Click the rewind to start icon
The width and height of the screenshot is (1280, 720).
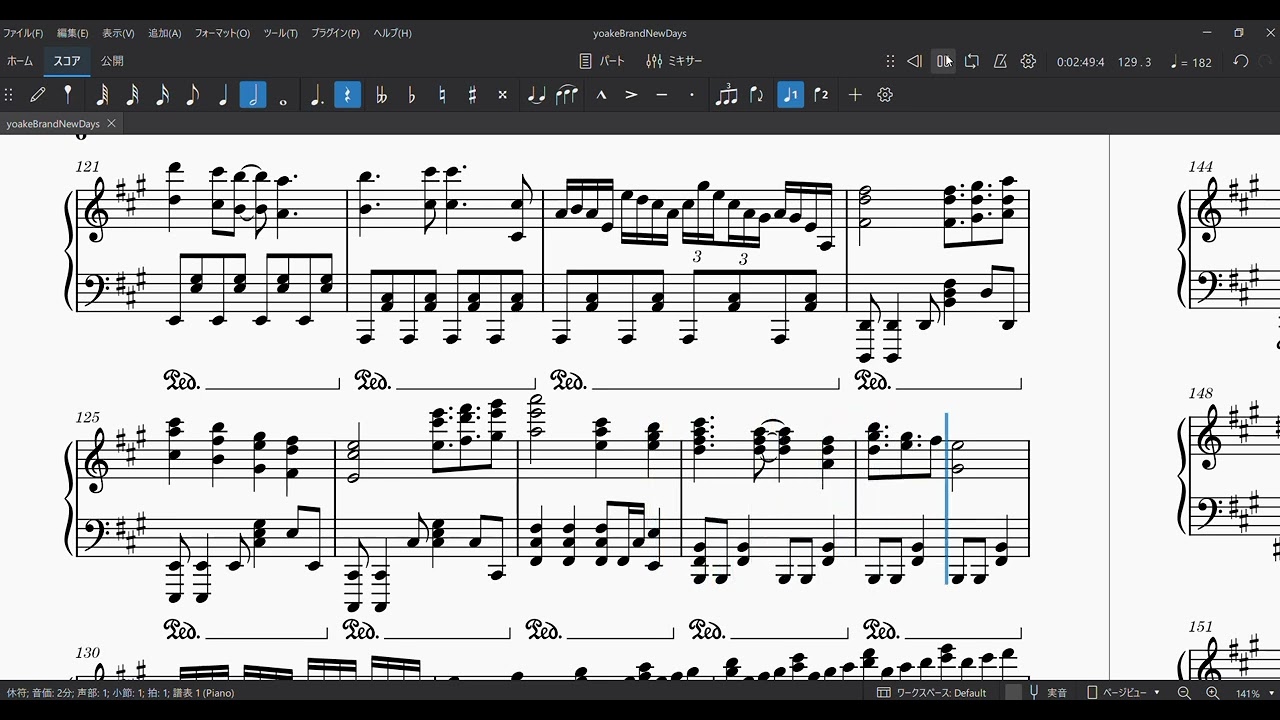(914, 62)
